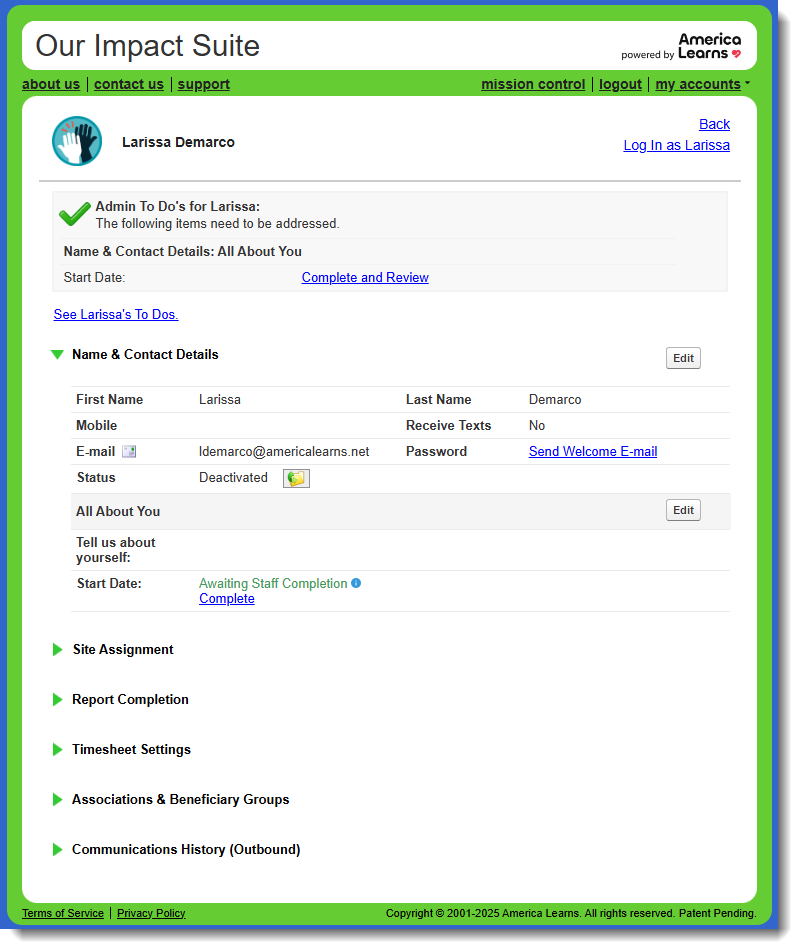The width and height of the screenshot is (801, 952).
Task: Click the Awaiting Staff Completion text
Action: [273, 583]
